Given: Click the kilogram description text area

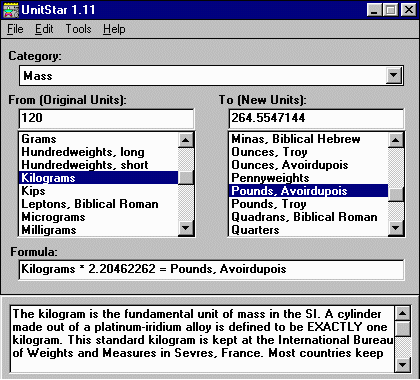Looking at the screenshot, I should [x=202, y=338].
